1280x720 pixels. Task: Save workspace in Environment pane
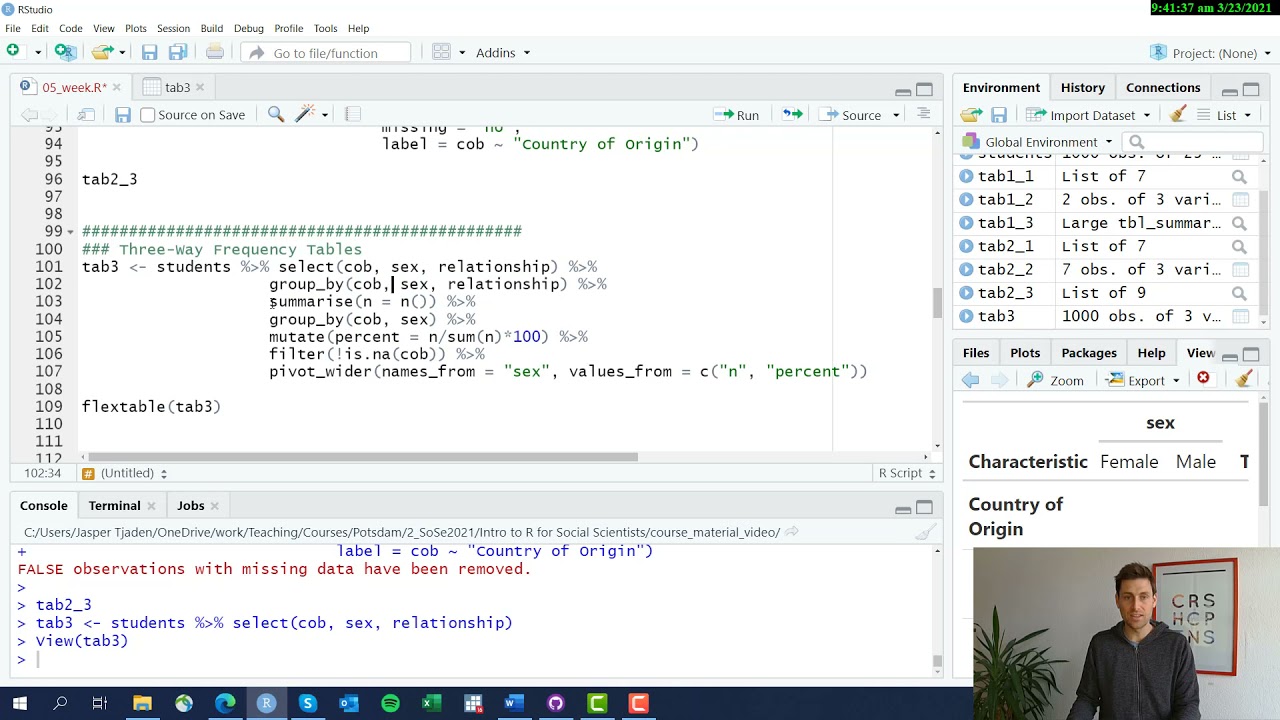click(x=998, y=115)
